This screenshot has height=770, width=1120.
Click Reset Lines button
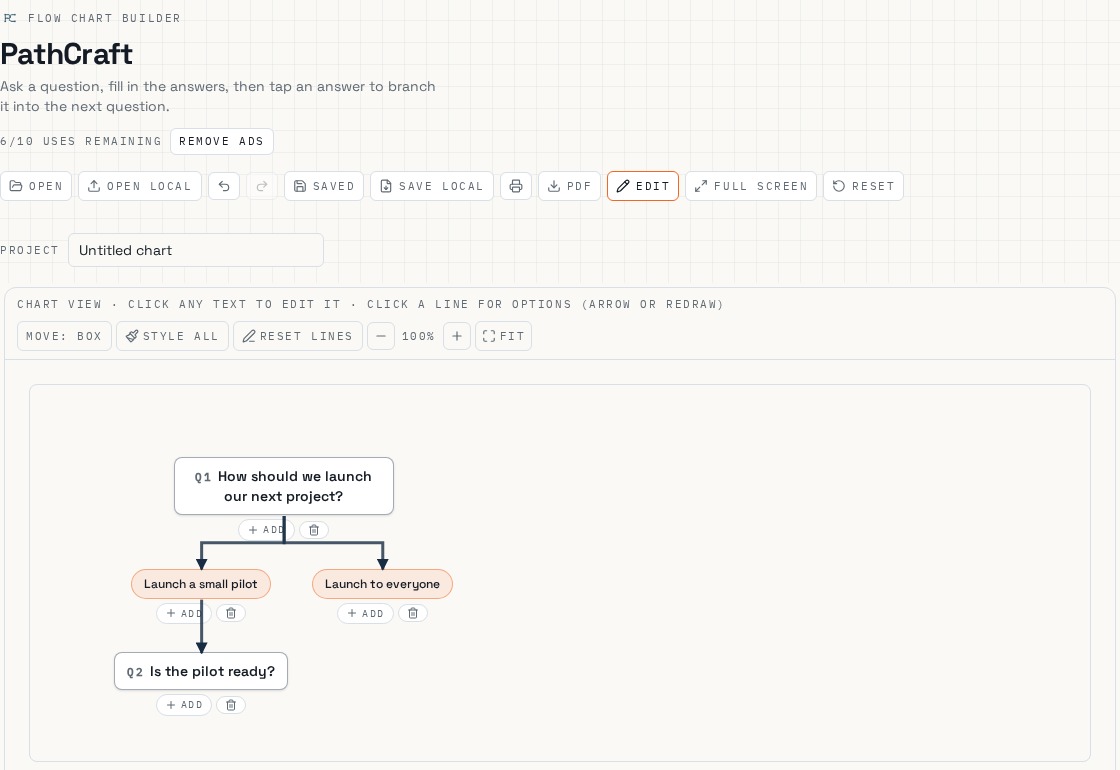point(298,336)
